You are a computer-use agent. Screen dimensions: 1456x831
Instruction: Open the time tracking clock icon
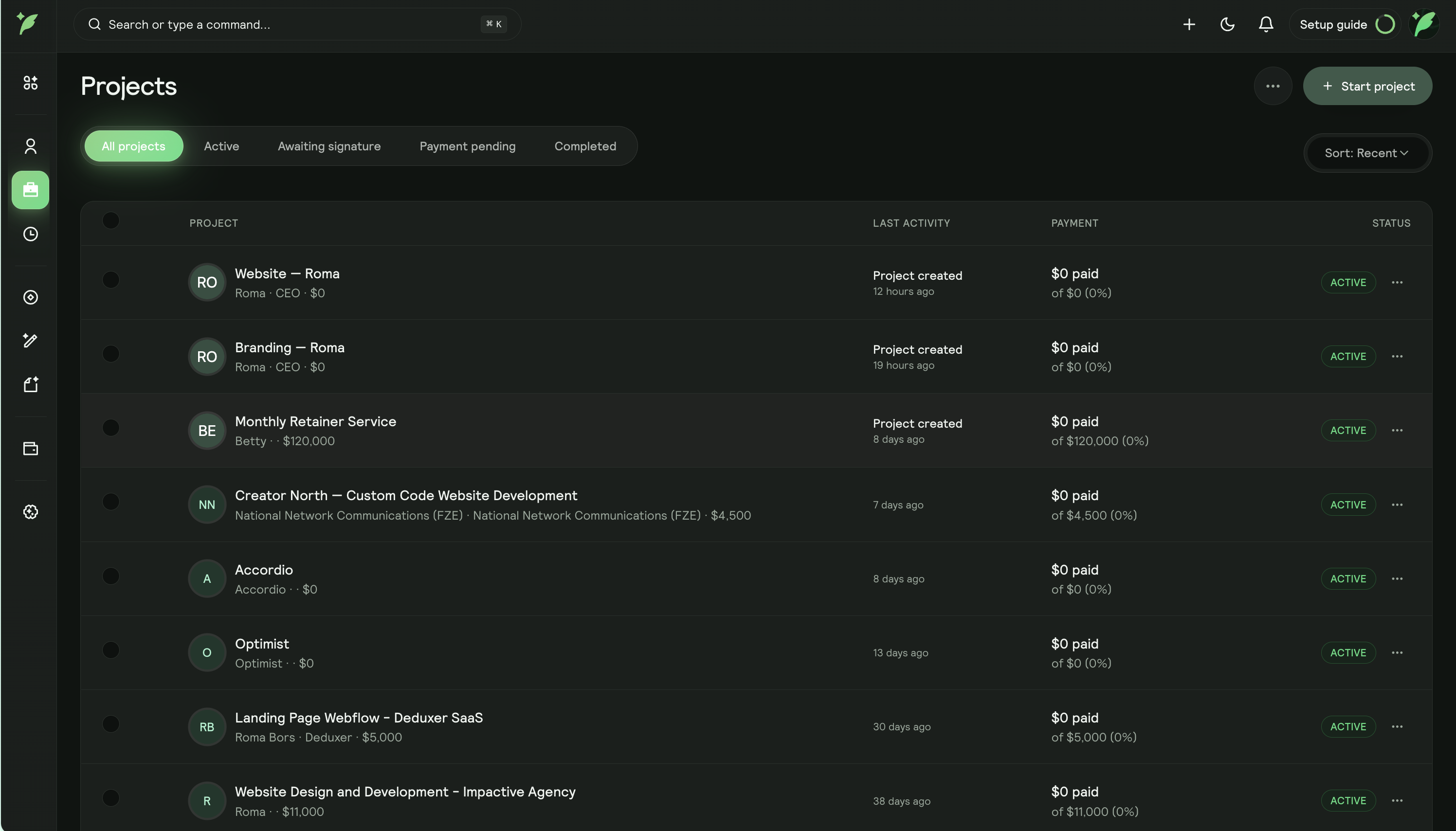(x=30, y=234)
